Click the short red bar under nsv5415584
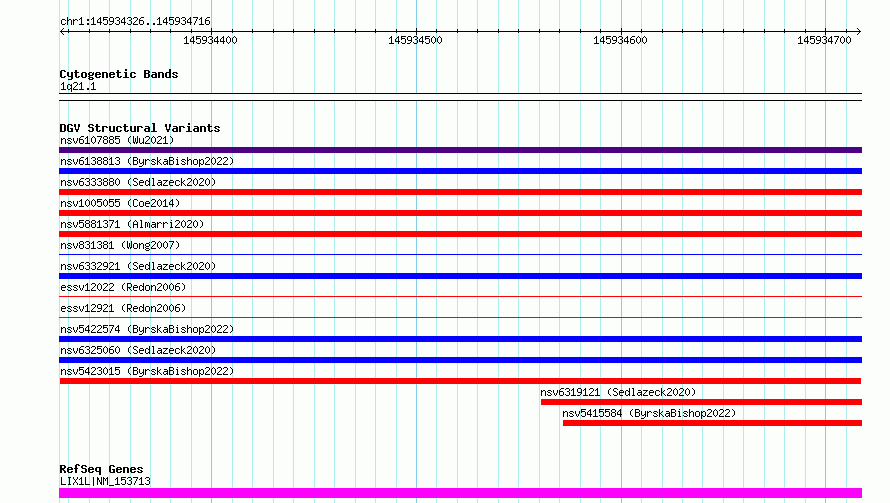The image size is (890, 503). click(x=712, y=423)
